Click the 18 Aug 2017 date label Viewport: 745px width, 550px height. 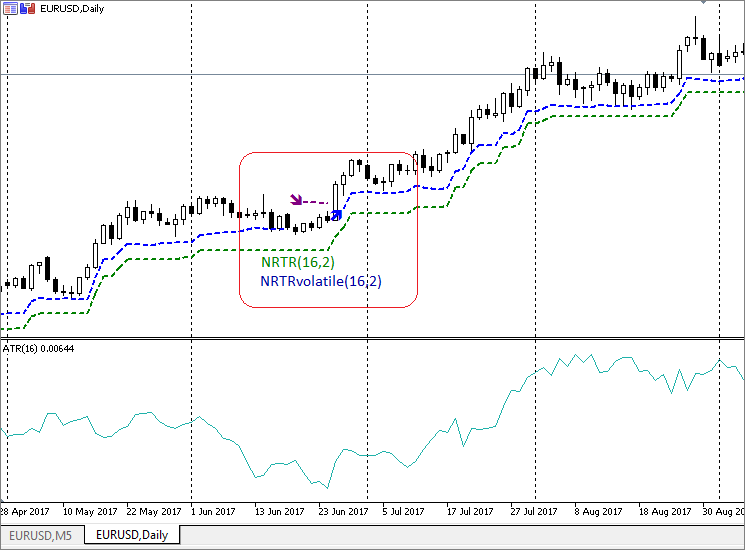click(665, 512)
